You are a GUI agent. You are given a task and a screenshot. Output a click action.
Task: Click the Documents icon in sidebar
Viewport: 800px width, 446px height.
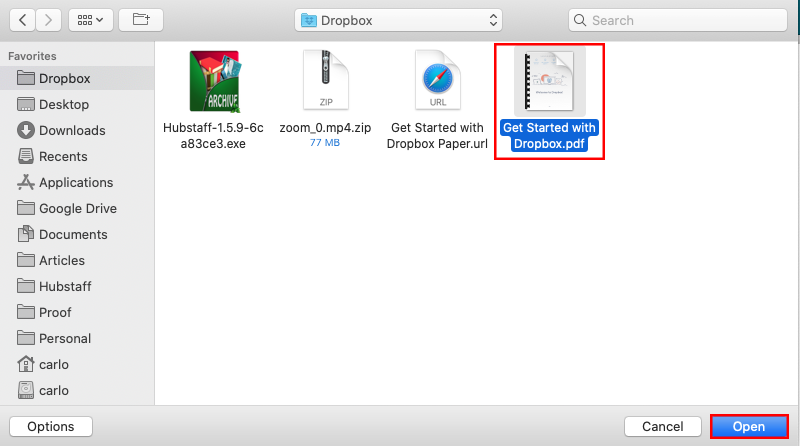pos(26,234)
